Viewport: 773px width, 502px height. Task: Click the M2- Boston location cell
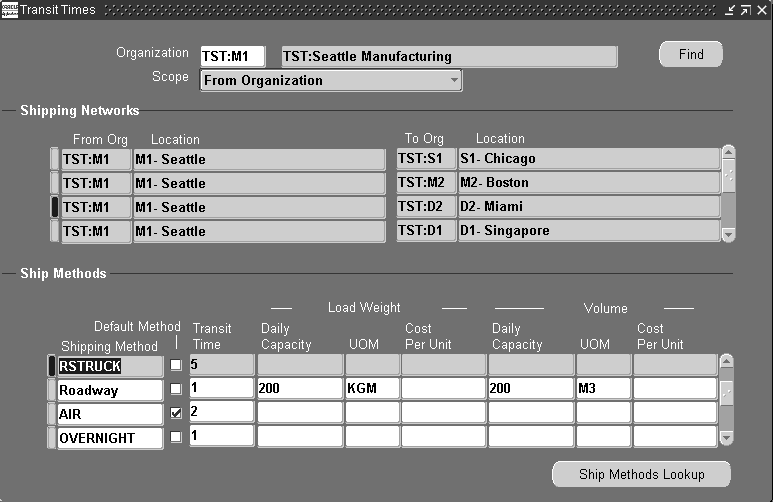click(x=589, y=182)
